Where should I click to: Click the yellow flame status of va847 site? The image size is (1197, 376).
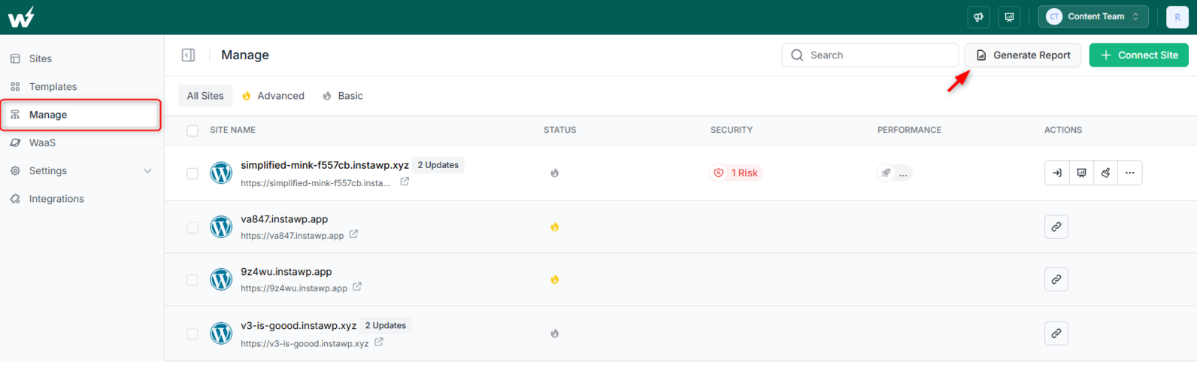tap(555, 227)
